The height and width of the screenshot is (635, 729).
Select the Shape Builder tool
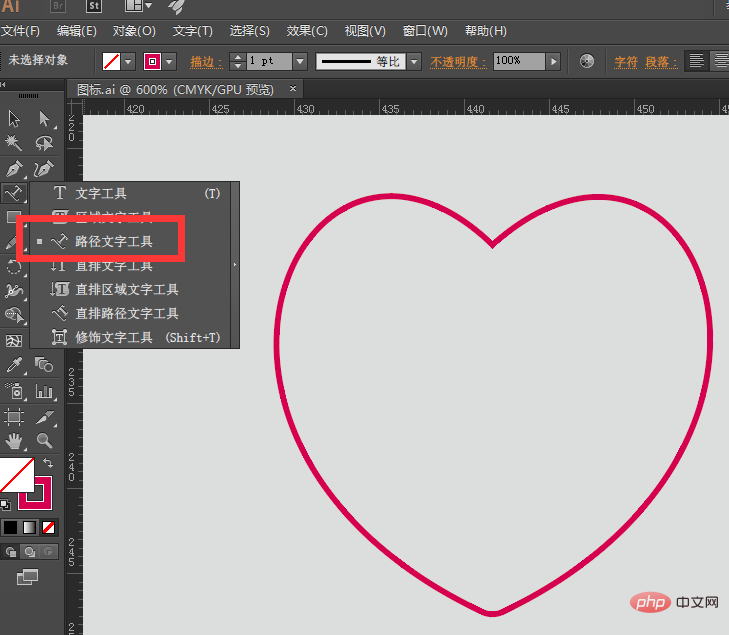tap(14, 315)
